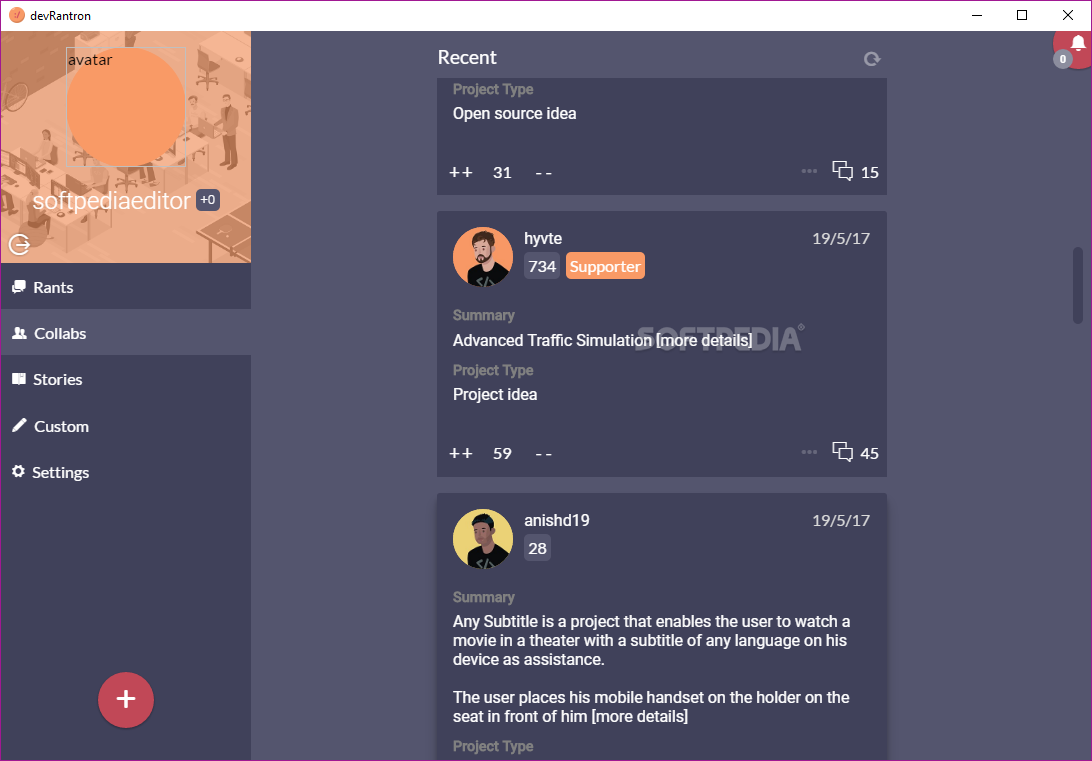This screenshot has height=761, width=1092.
Task: Click the Advanced Traffic Simulation summary text
Action: pos(602,340)
